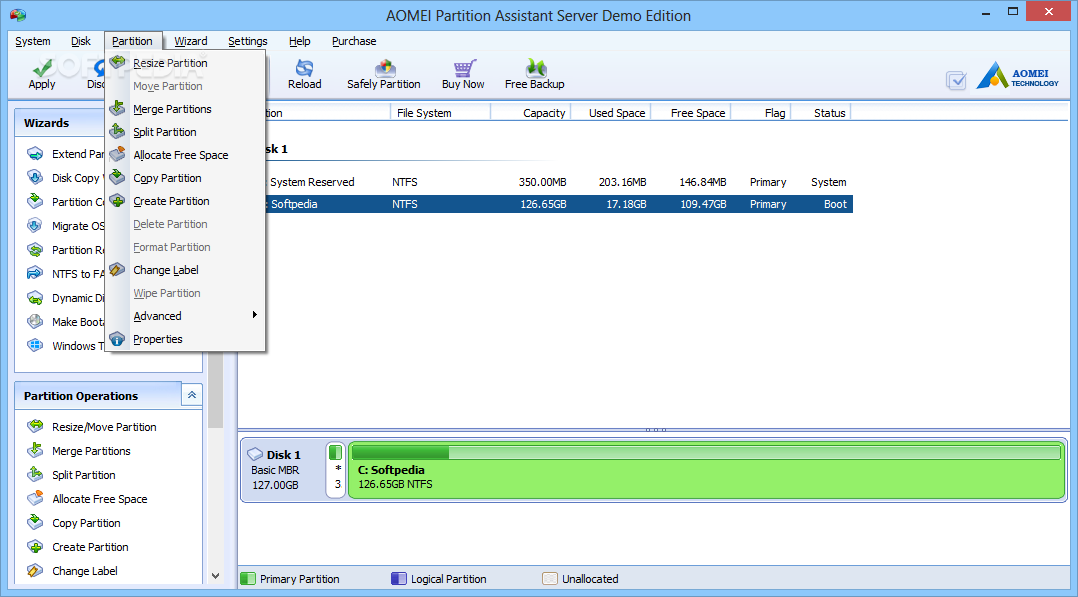Click Create Partition in Partition Operations
Image resolution: width=1078 pixels, height=597 pixels.
coord(90,547)
